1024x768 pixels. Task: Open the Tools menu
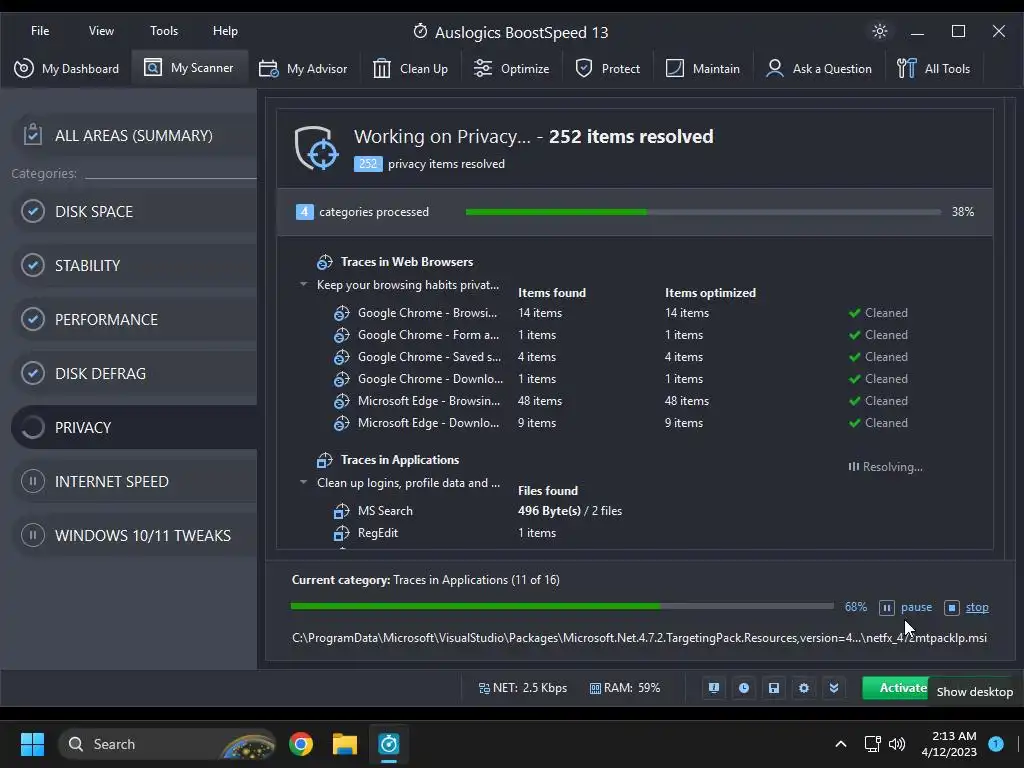pos(164,31)
